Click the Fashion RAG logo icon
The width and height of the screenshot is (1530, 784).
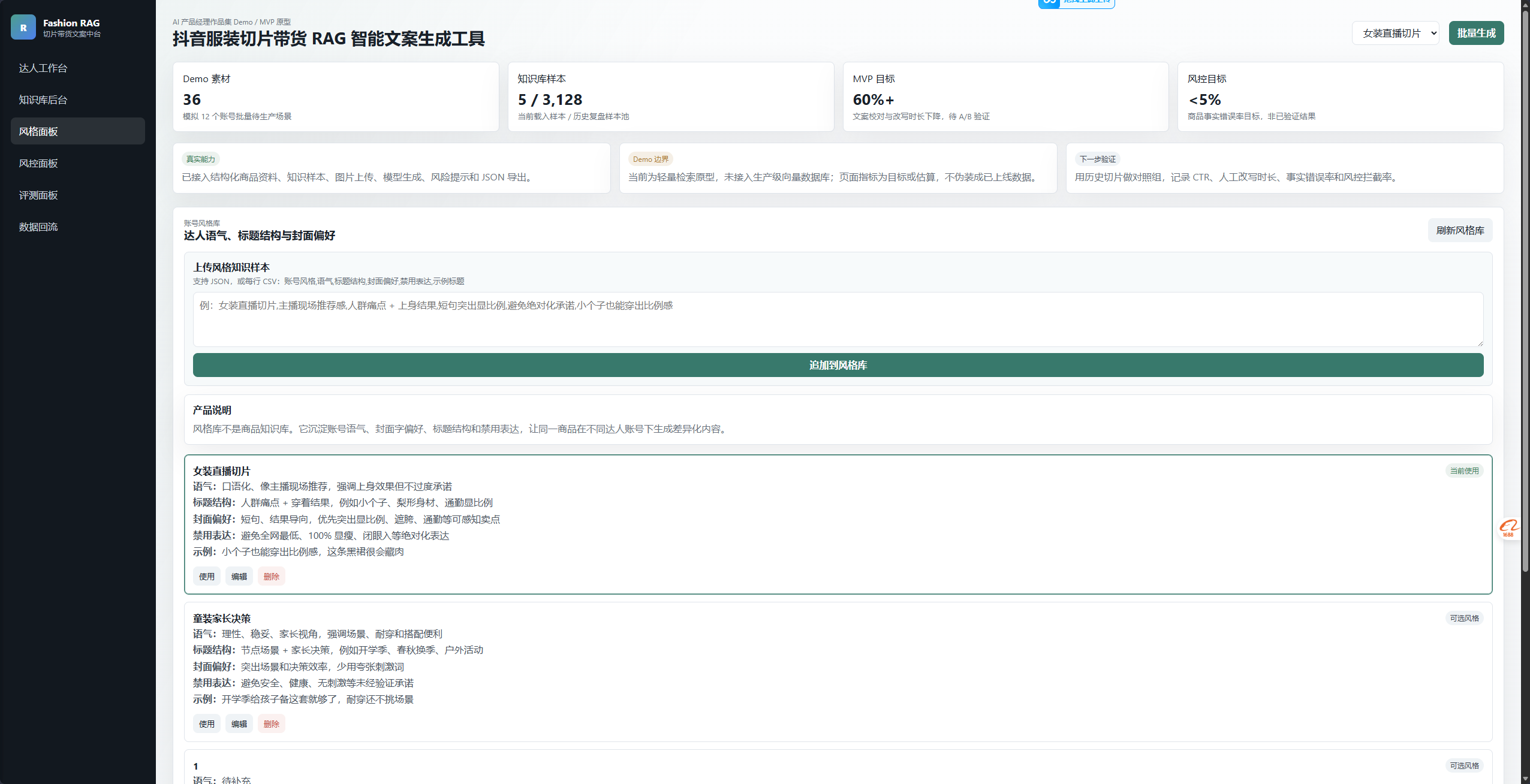point(23,27)
